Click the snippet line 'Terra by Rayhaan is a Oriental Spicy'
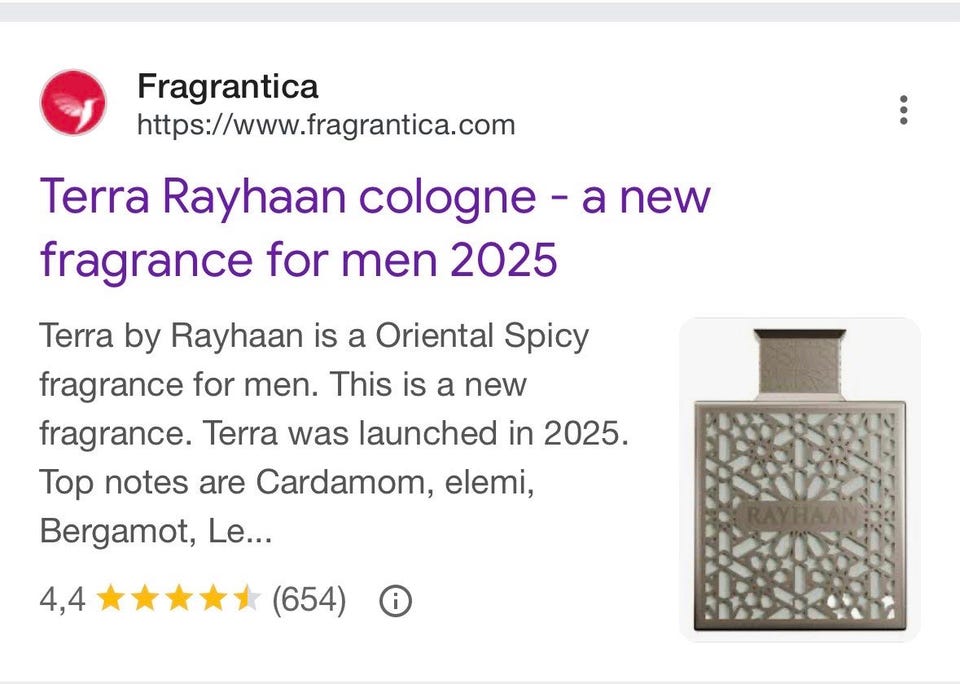This screenshot has width=960, height=684. click(314, 336)
